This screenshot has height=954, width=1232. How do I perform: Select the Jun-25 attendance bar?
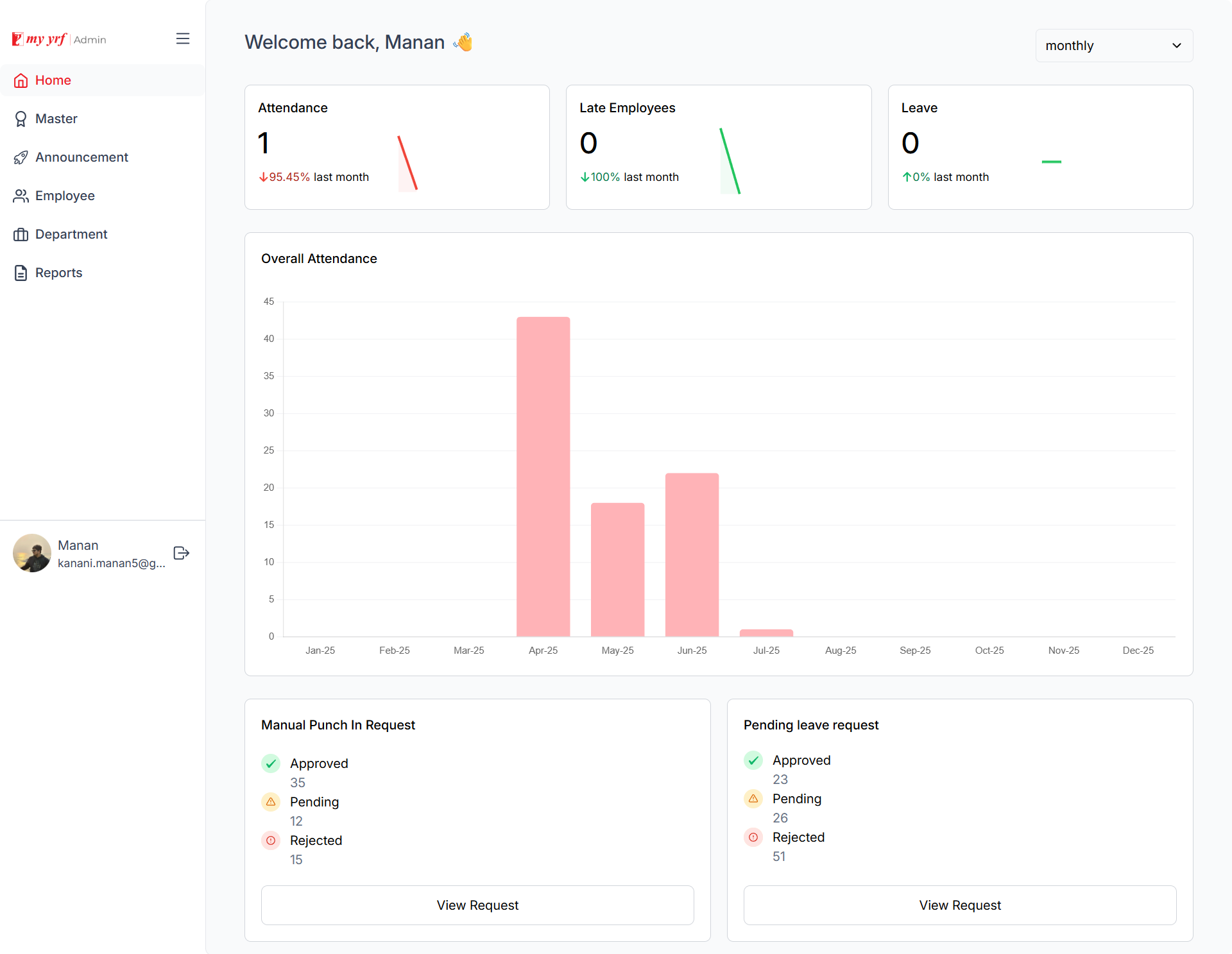(692, 554)
